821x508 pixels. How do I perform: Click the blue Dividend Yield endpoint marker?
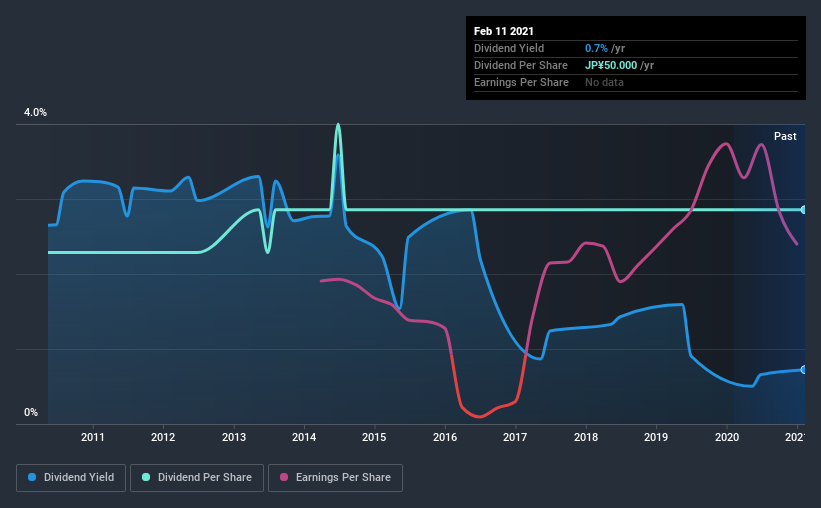pyautogui.click(x=804, y=370)
